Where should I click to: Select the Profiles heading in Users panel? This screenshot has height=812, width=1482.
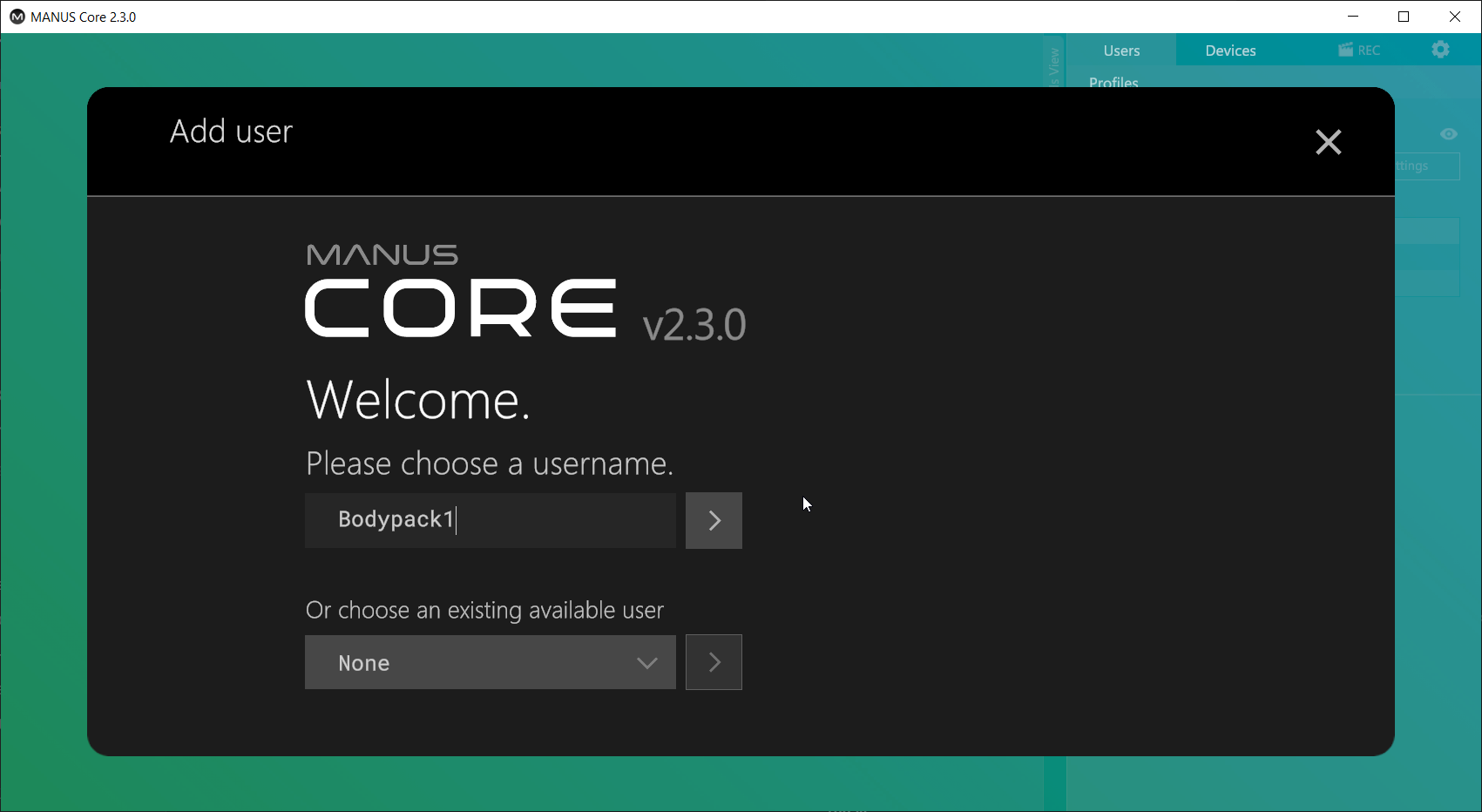1113,82
